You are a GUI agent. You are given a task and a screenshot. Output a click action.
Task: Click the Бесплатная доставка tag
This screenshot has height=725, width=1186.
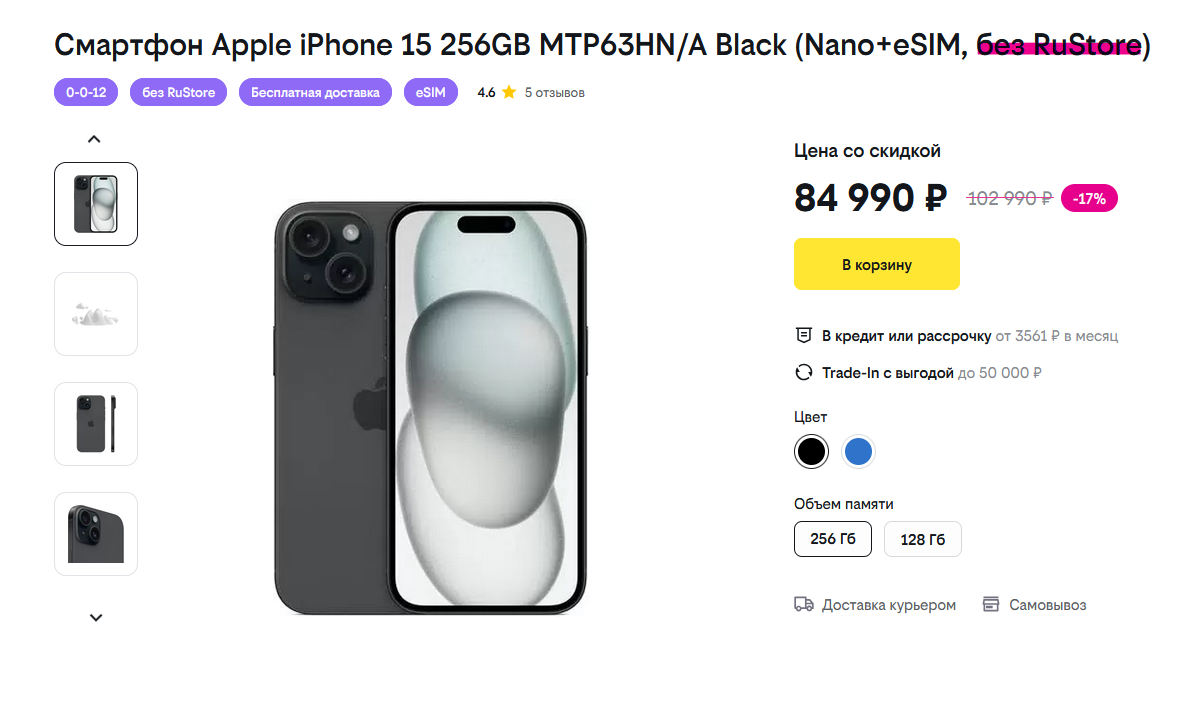coord(315,93)
